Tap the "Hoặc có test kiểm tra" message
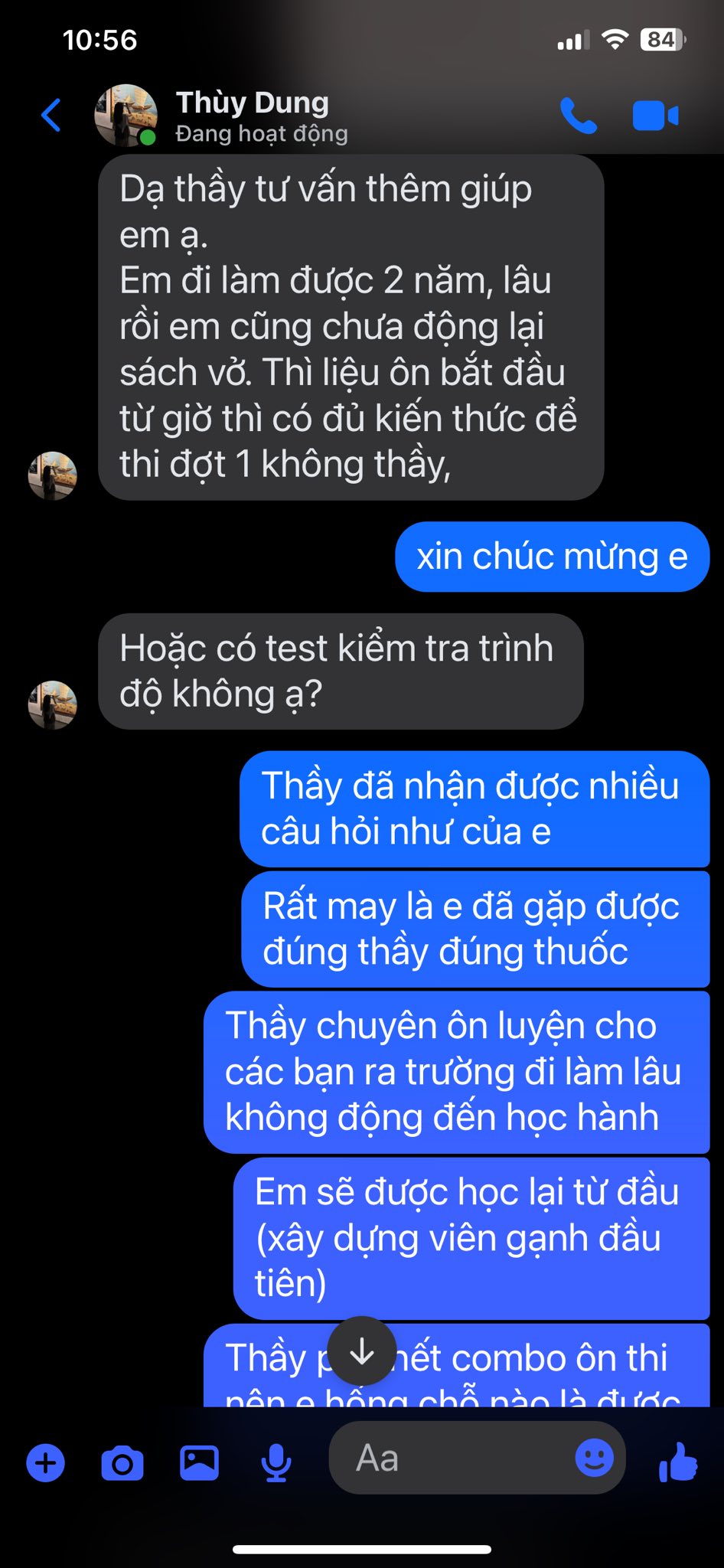The image size is (724, 1568). [x=341, y=671]
